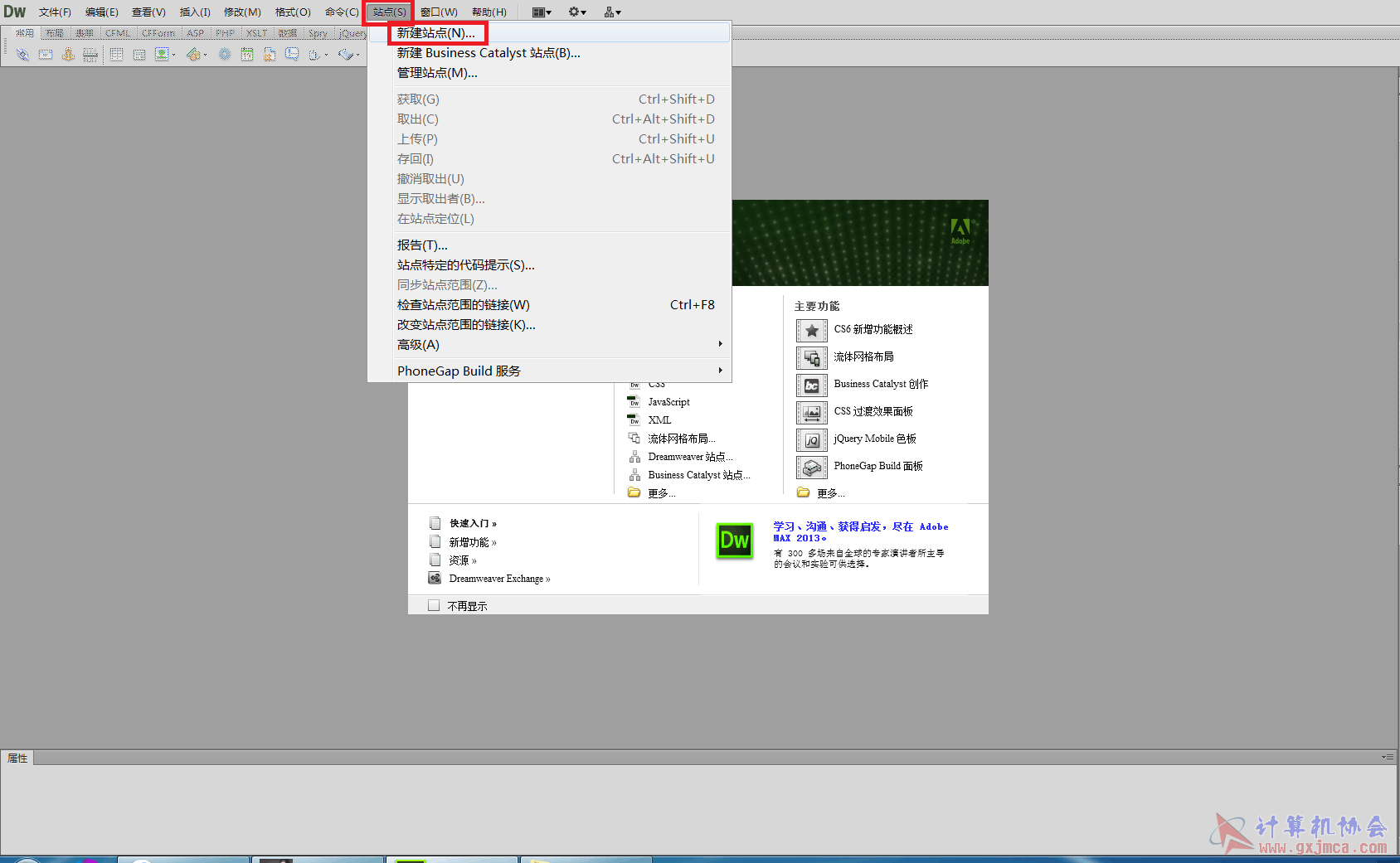Click the Dreamweaver Exchange icon
Screen dimensions: 1400x863
435,578
